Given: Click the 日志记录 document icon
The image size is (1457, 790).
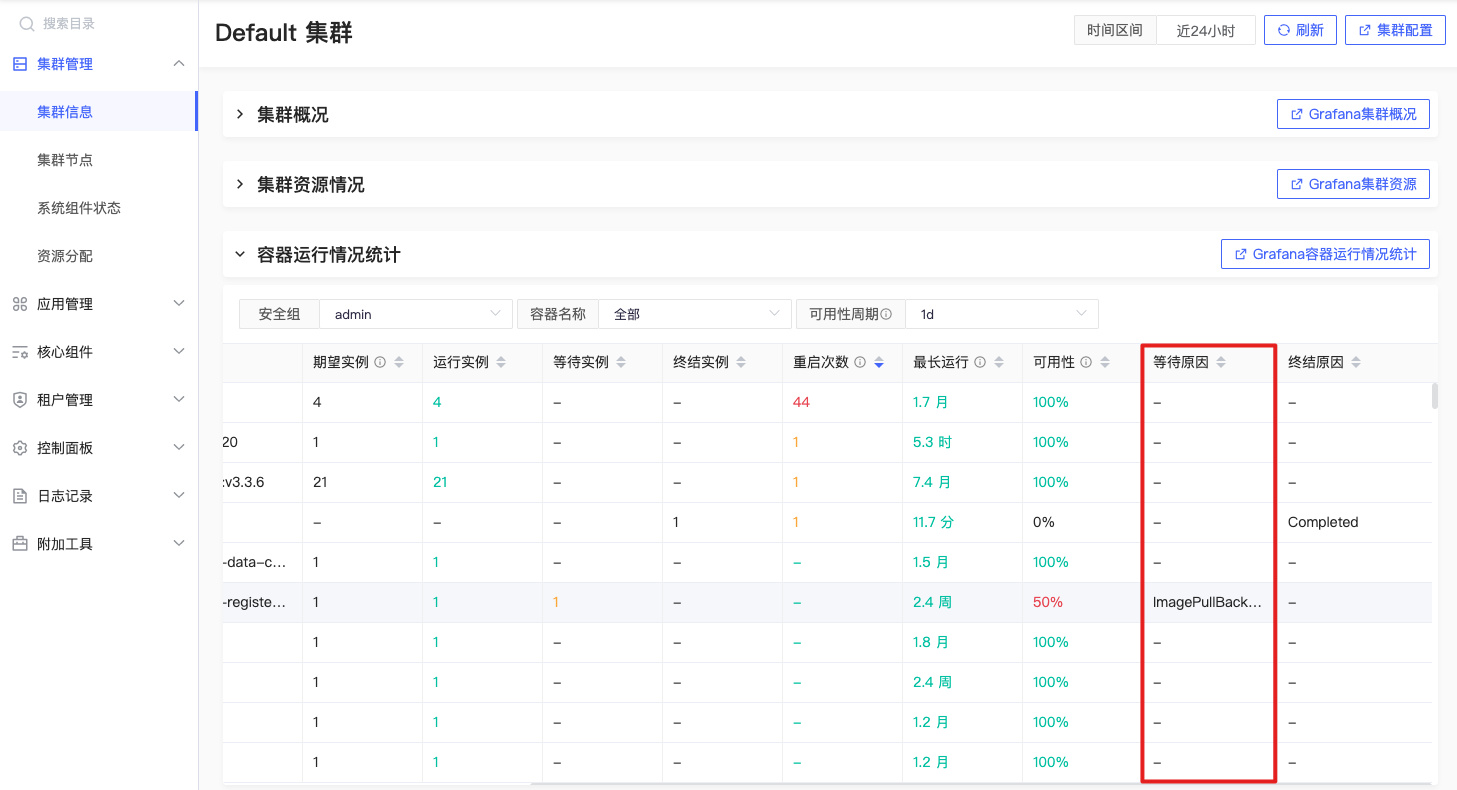Looking at the screenshot, I should 20,496.
